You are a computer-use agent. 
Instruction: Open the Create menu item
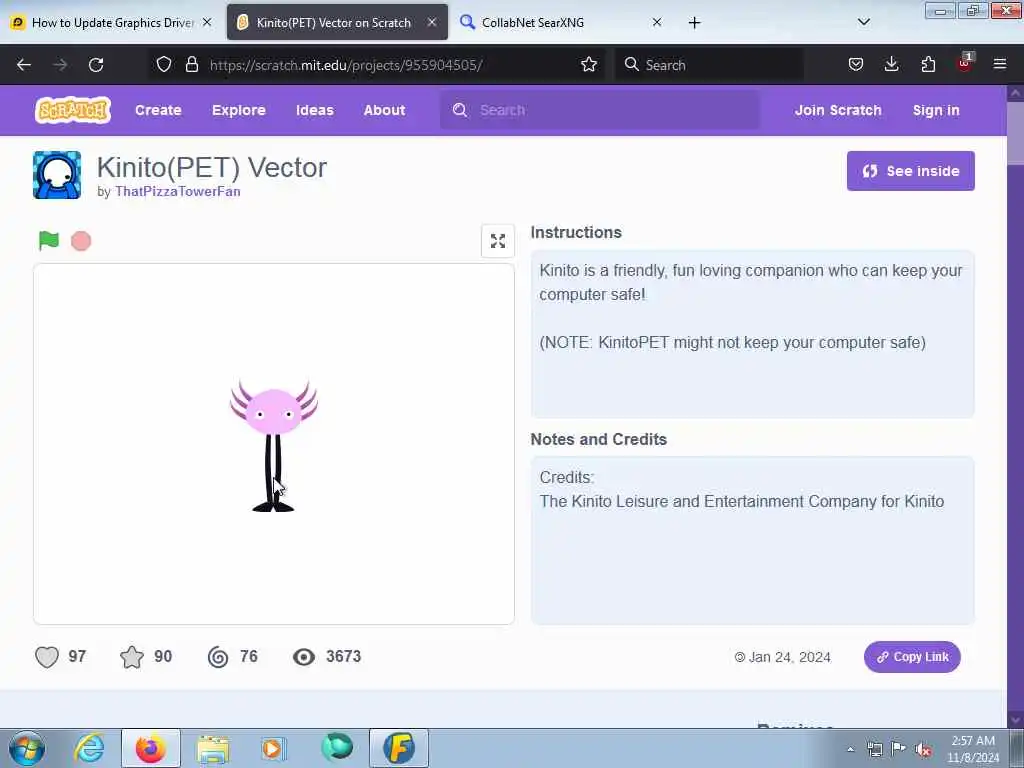coord(158,110)
